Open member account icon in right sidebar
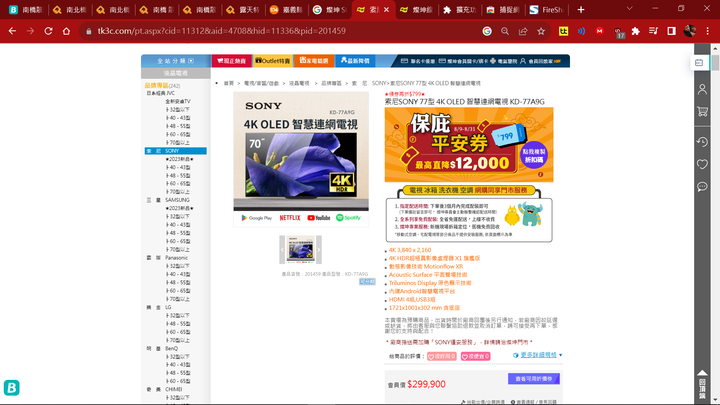 click(702, 89)
